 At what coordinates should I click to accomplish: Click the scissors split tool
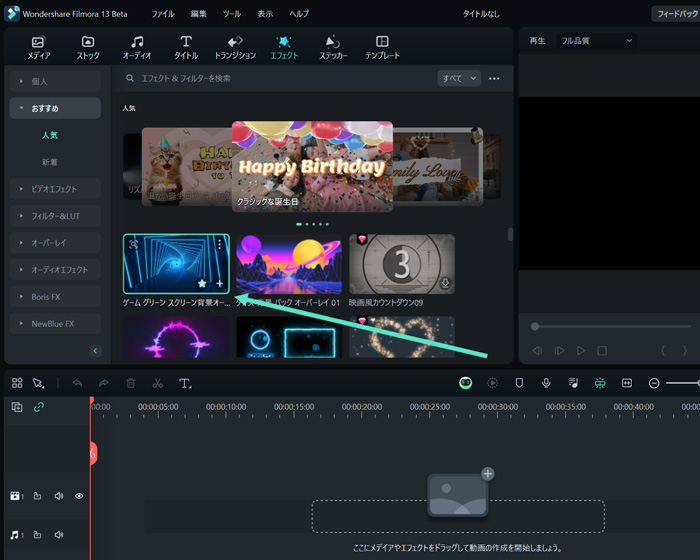[157, 383]
